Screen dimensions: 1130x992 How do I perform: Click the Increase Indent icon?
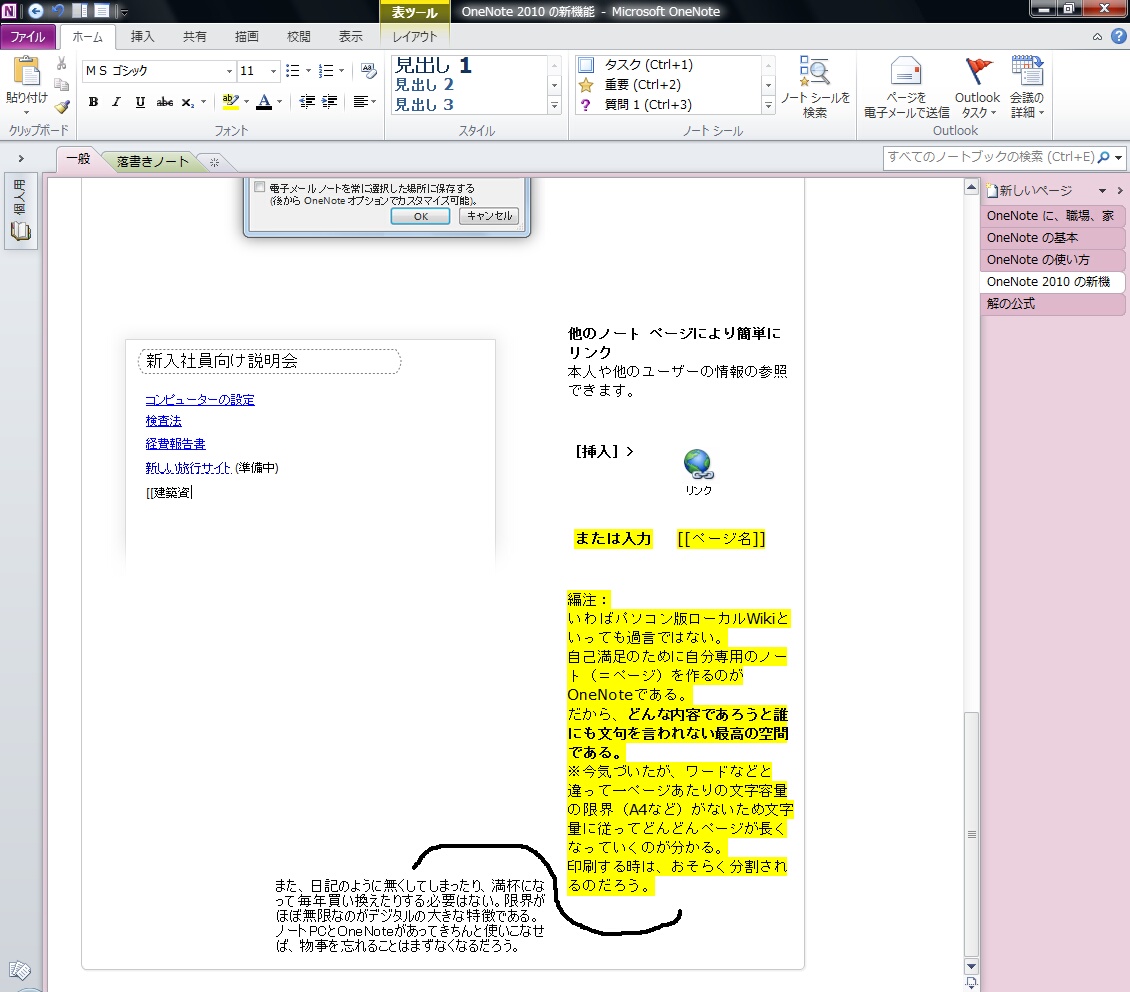(x=329, y=102)
